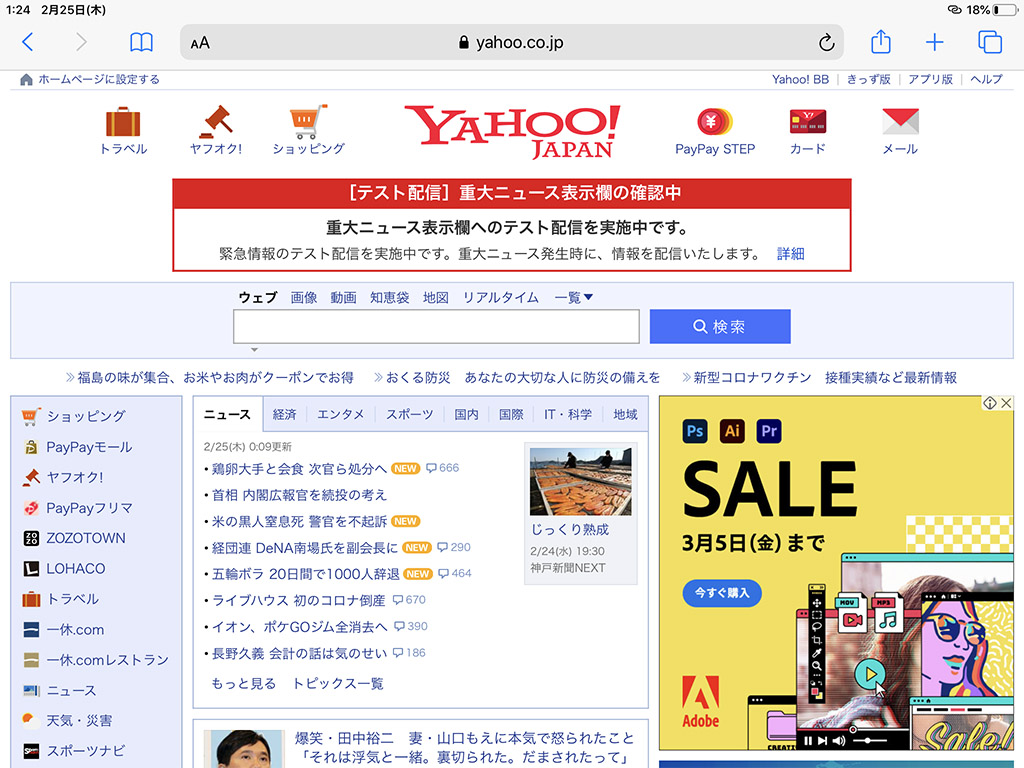Switch to the 国内 news tab

tap(466, 415)
